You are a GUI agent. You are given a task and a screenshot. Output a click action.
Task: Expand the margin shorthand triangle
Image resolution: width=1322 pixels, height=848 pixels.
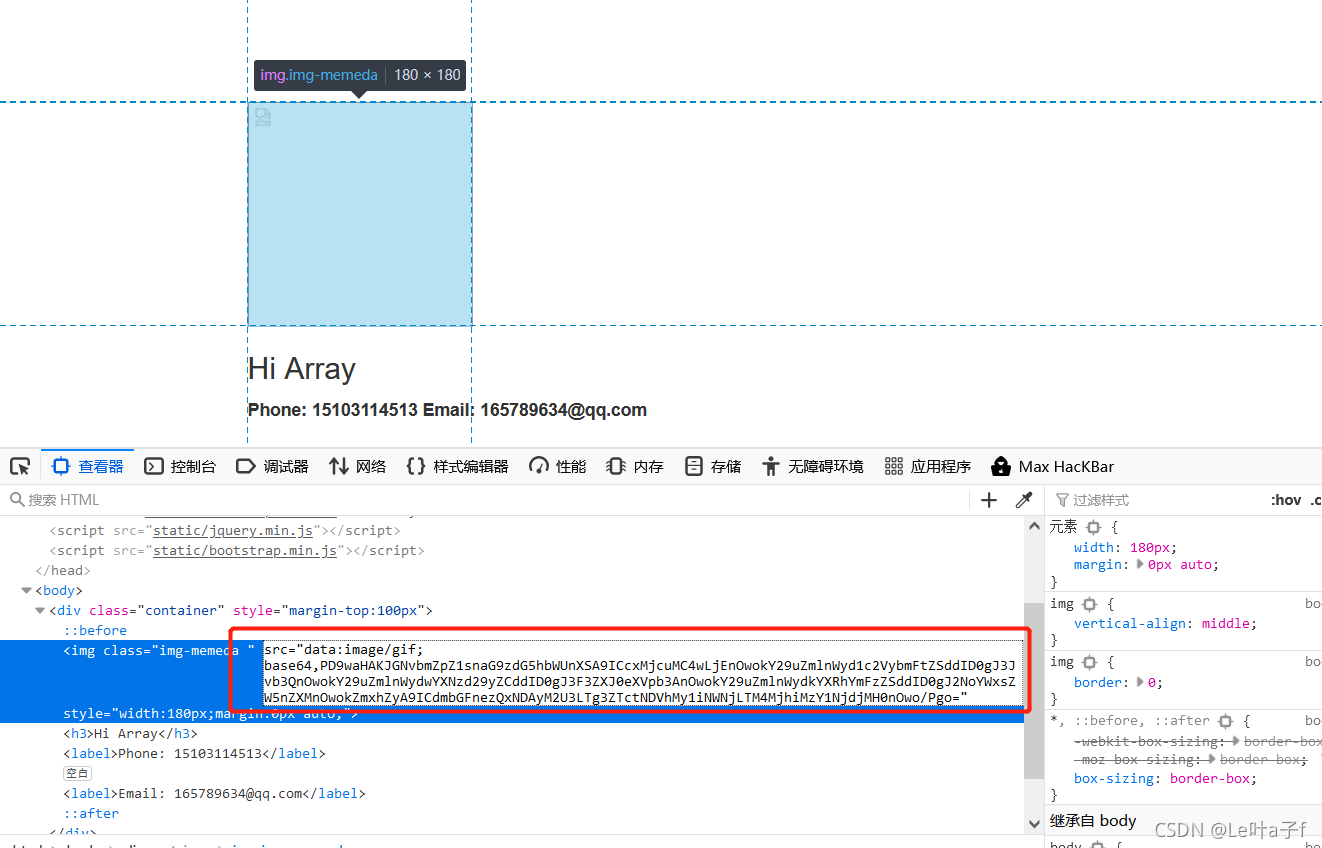1142,565
